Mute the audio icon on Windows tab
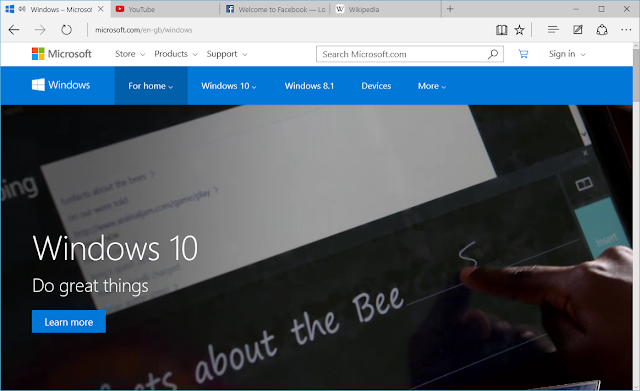Image resolution: width=640 pixels, height=391 pixels. (x=22, y=9)
